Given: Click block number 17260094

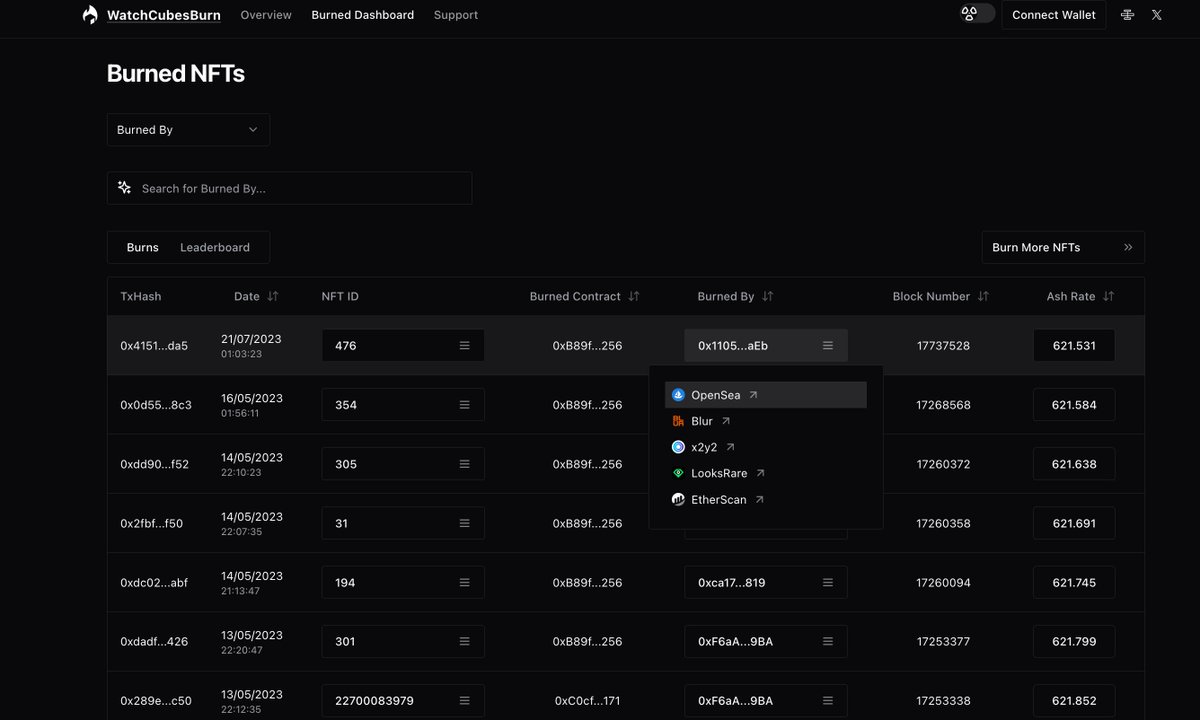Looking at the screenshot, I should click(943, 583).
